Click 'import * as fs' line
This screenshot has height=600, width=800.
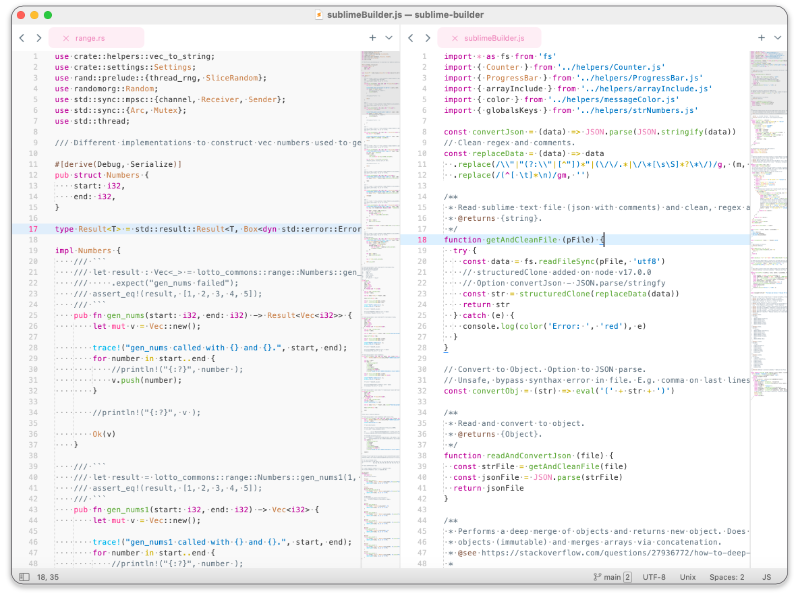500,56
